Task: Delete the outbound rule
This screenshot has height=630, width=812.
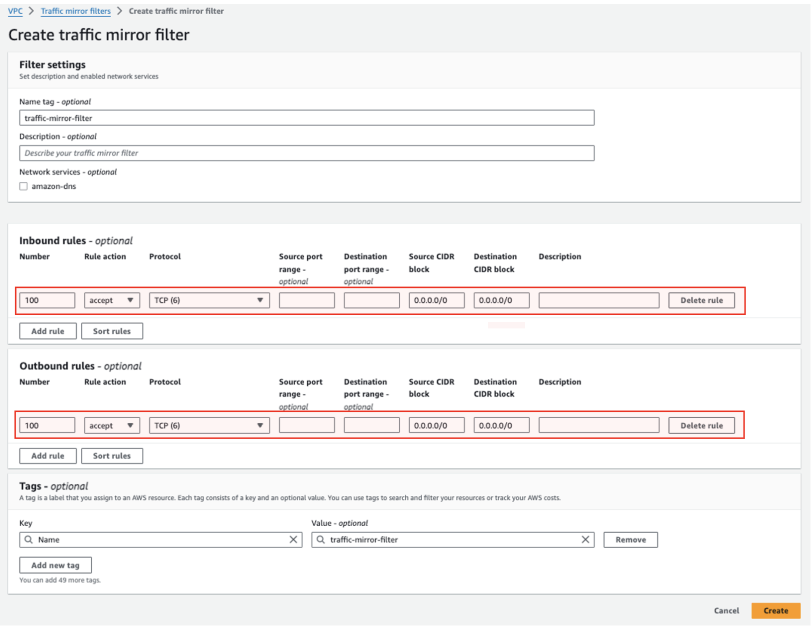Action: tap(701, 425)
